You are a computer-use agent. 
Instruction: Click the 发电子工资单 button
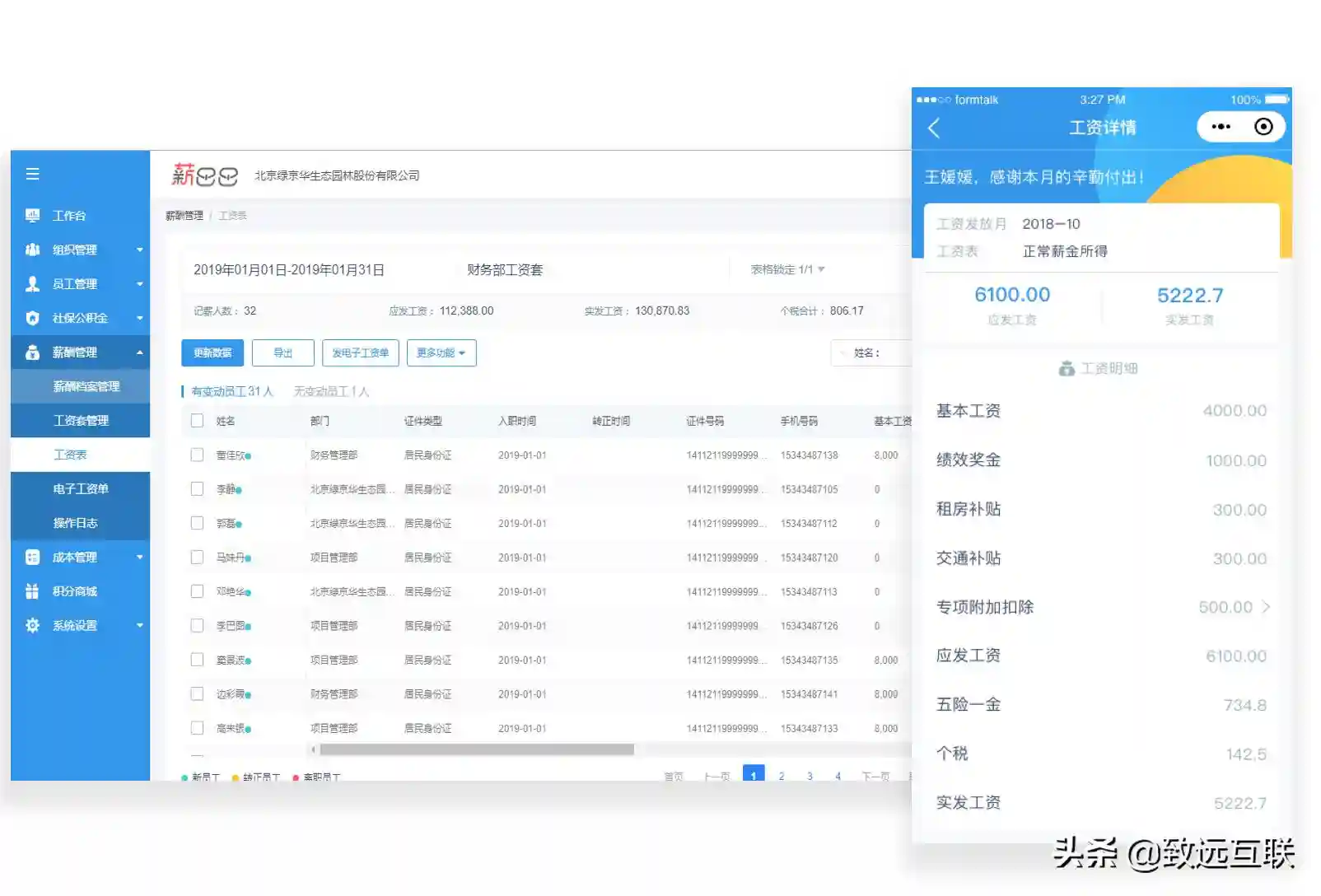(x=360, y=353)
